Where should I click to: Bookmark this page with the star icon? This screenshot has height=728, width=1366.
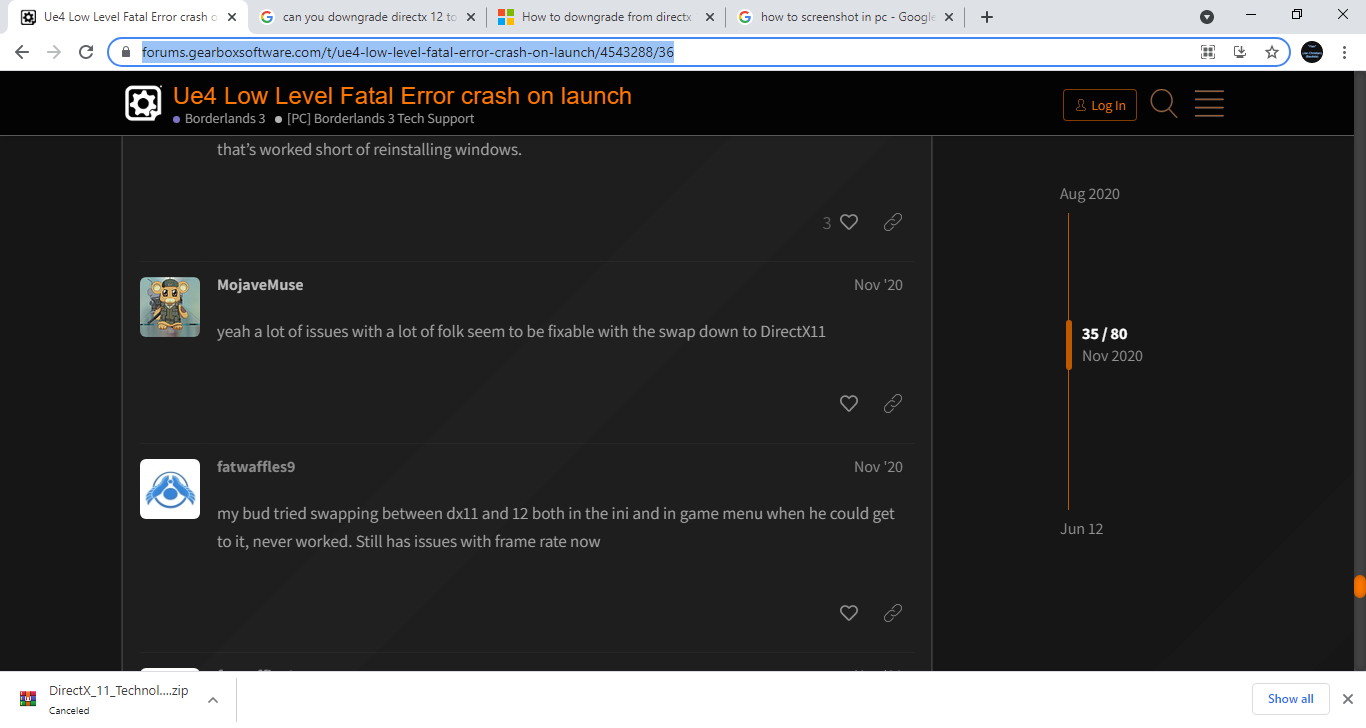coord(1272,52)
